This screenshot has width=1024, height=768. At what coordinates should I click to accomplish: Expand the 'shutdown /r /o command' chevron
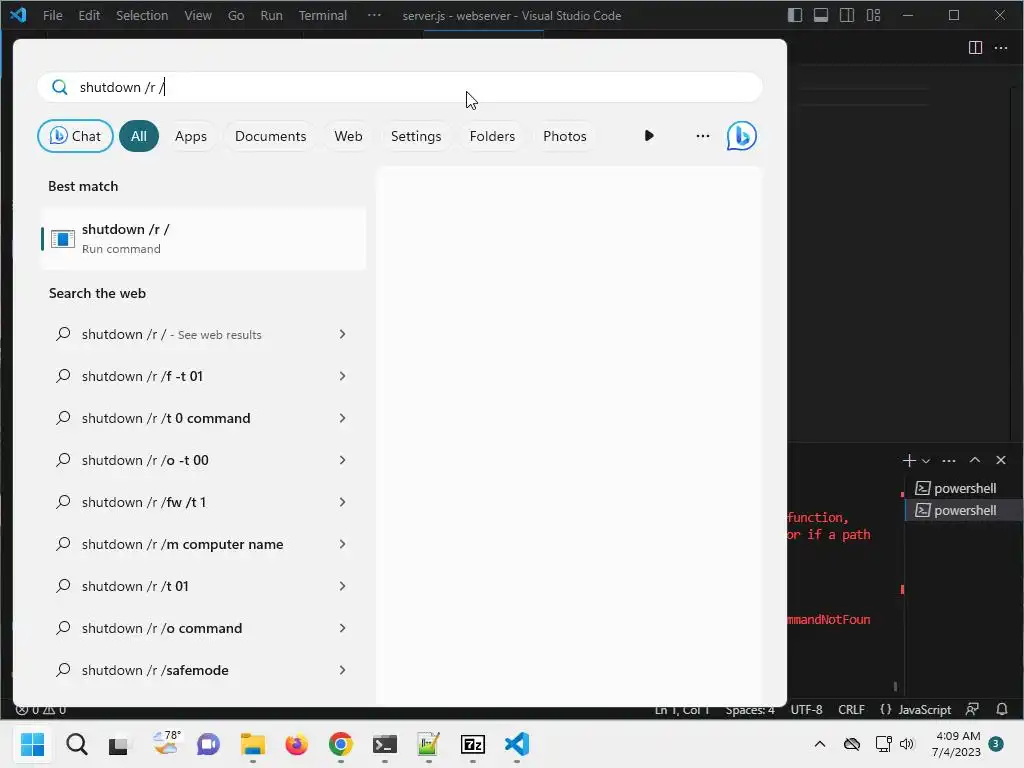[342, 628]
